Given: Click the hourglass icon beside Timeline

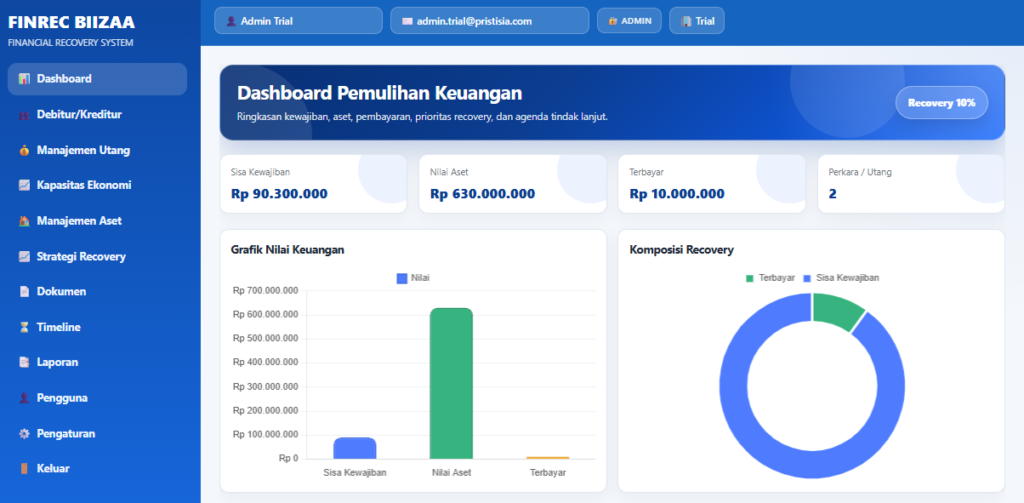Looking at the screenshot, I should click(24, 327).
